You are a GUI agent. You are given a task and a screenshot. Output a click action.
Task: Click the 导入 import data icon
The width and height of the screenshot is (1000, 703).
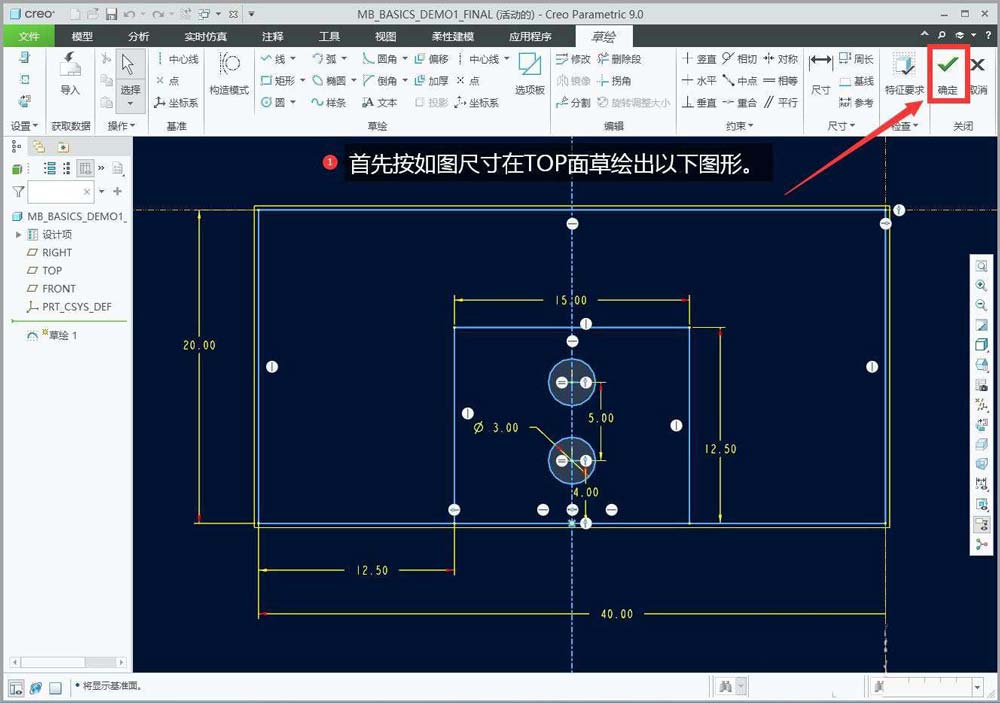tap(70, 73)
